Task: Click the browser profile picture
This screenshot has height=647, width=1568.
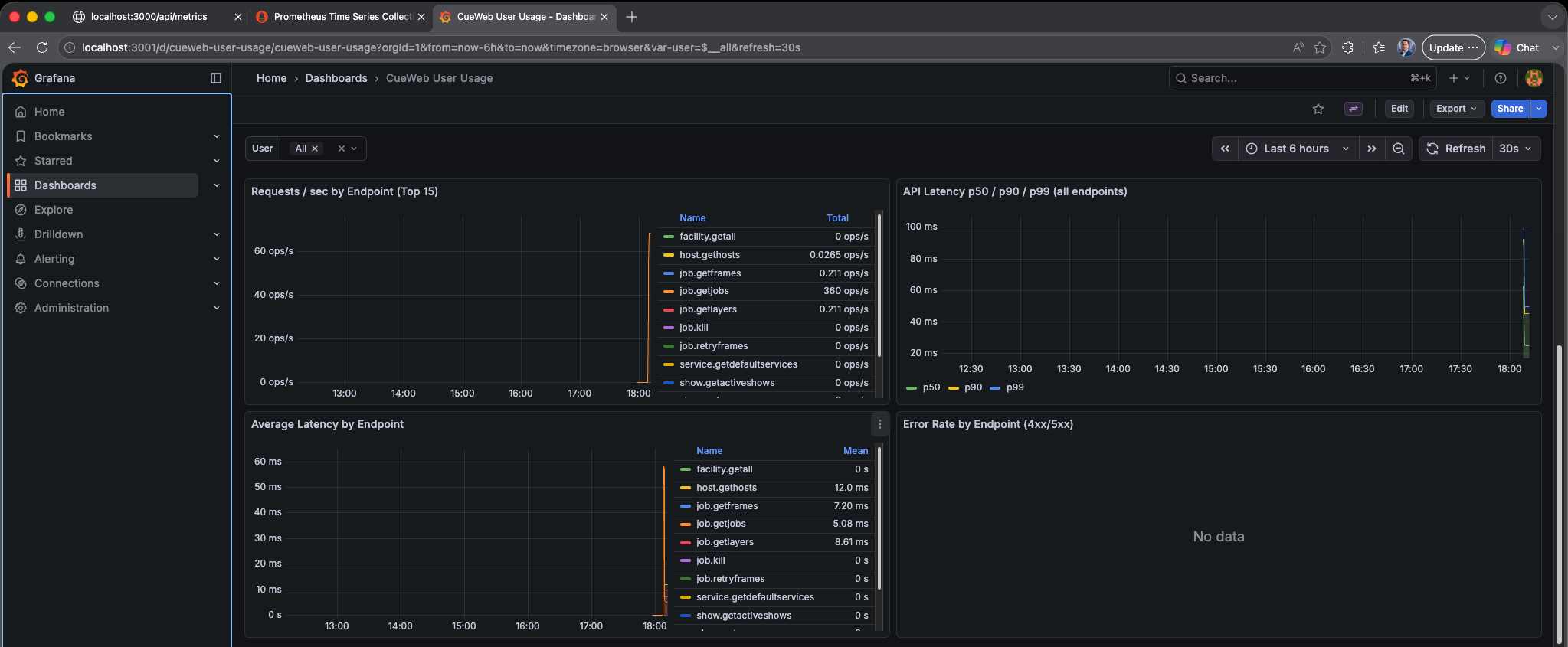Action: click(x=1406, y=47)
